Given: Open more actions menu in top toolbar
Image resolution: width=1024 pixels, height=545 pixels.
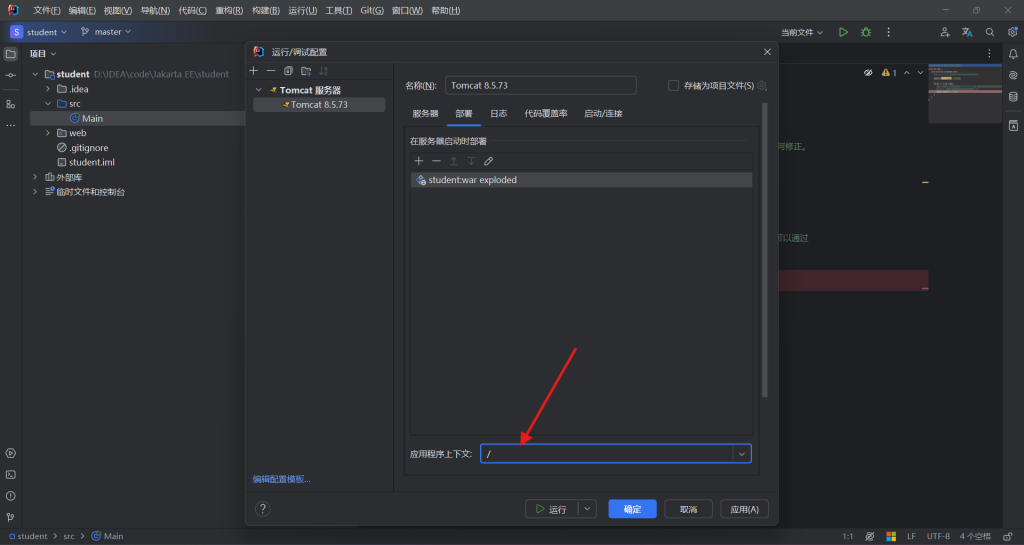Looking at the screenshot, I should tap(888, 32).
